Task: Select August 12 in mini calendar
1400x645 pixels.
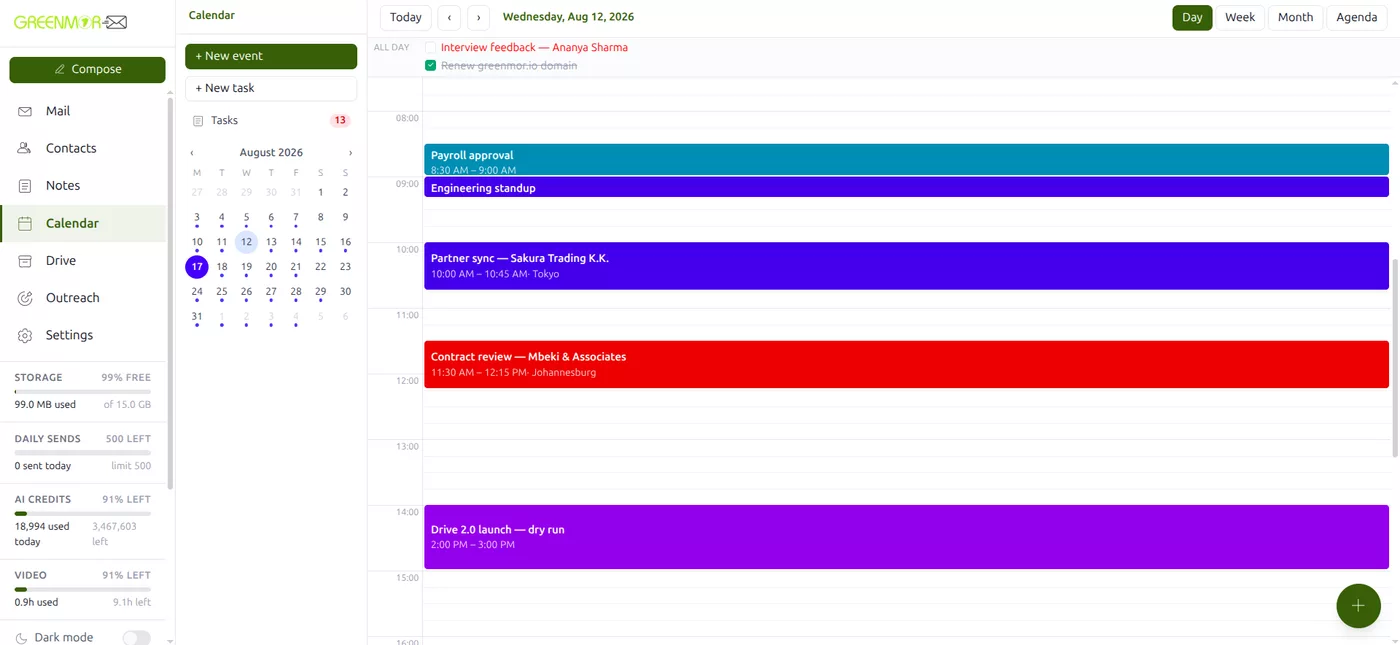Action: [246, 242]
